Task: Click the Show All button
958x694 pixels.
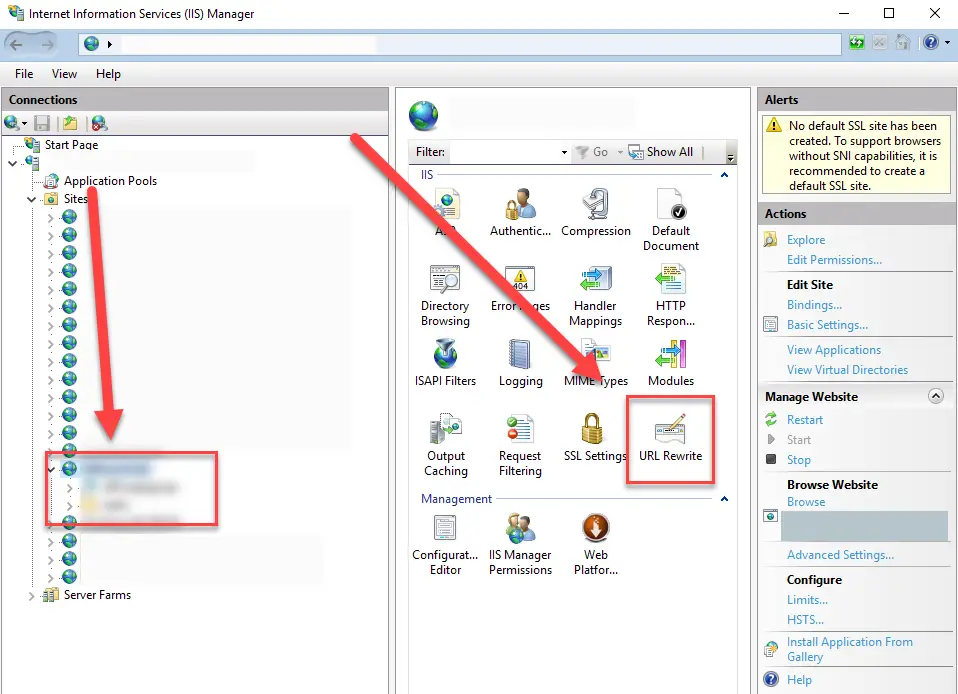Action: 660,152
